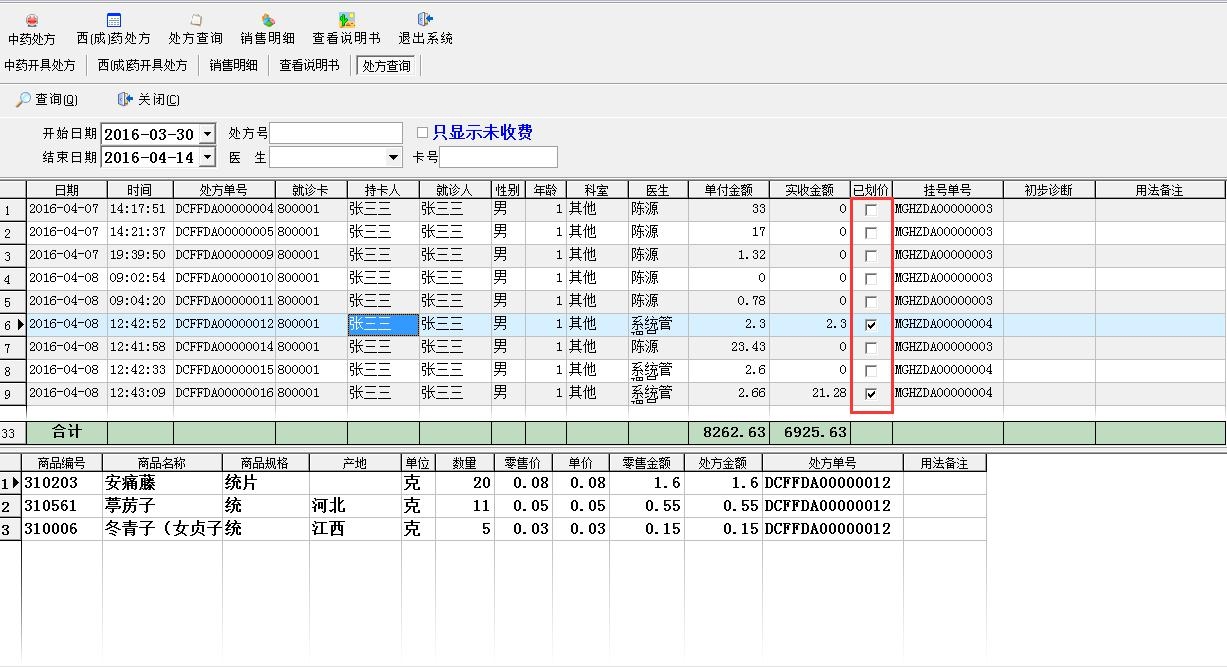Screen dimensions: 1227x667
Task: Click the 挂号单号 column header
Action: 947,190
